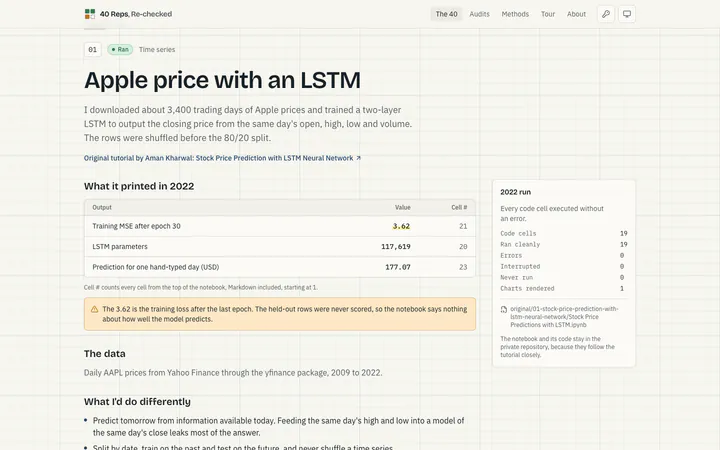Screen dimensions: 720x450
Task: Open the About page link
Action: (x=576, y=14)
